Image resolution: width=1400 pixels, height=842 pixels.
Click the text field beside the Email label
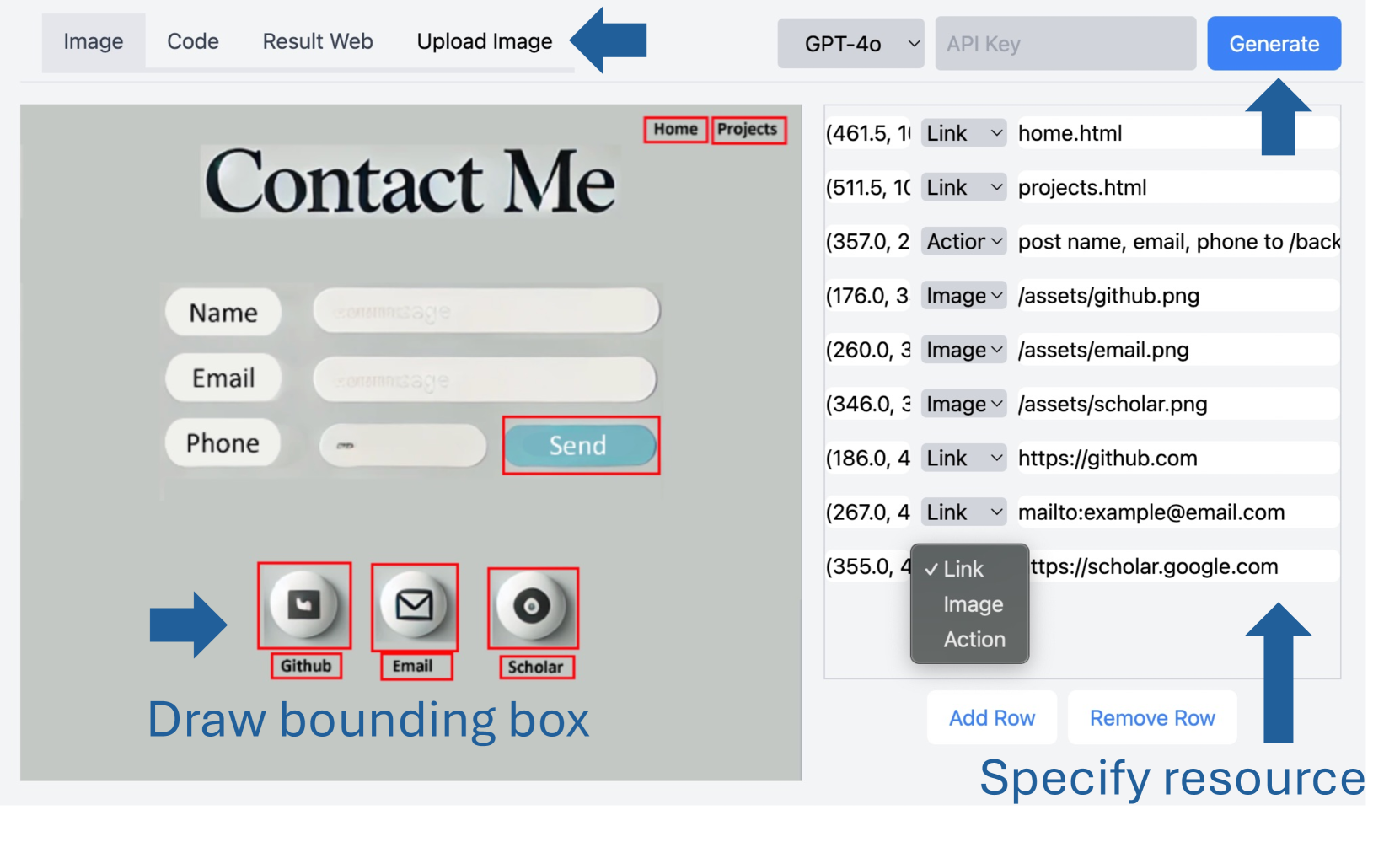[485, 378]
